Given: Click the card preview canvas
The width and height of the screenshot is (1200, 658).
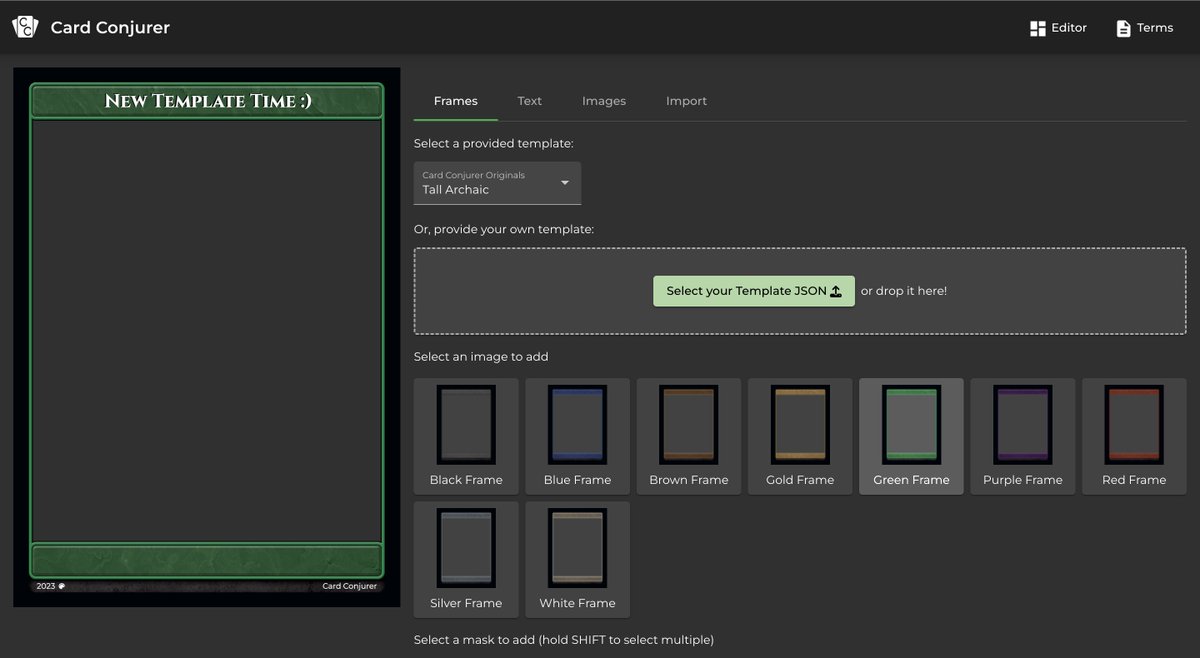Looking at the screenshot, I should coord(206,337).
